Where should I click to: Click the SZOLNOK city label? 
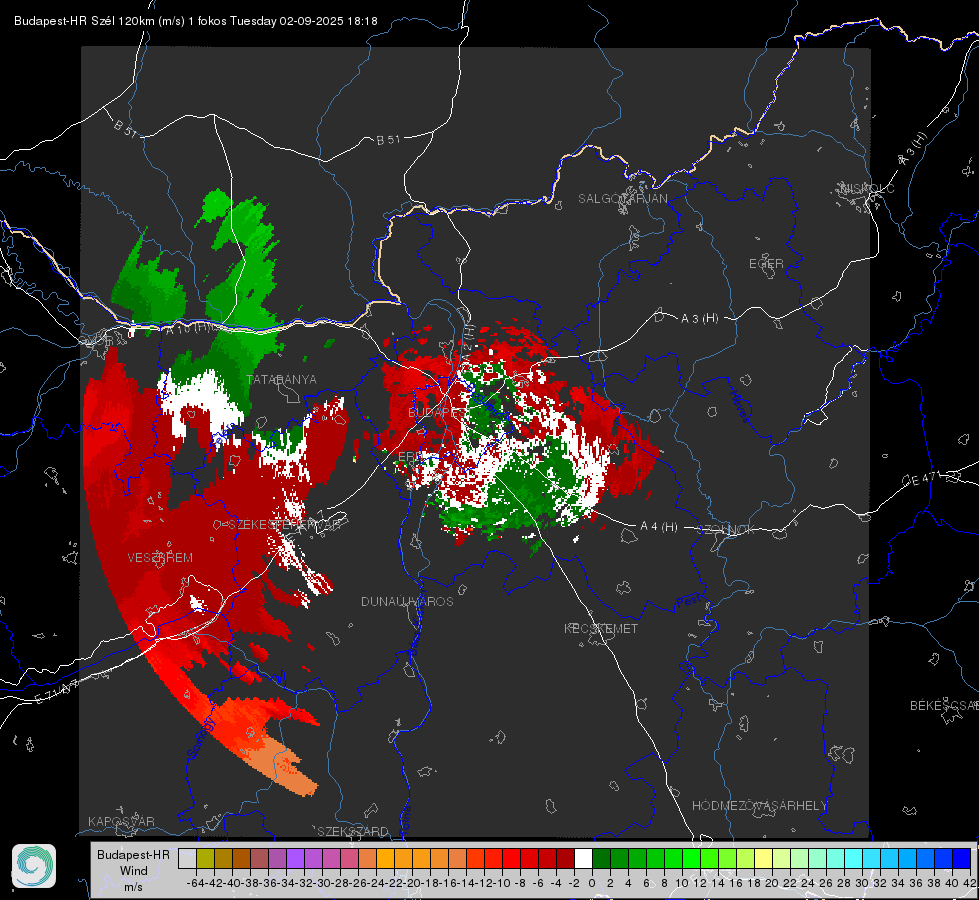coord(726,529)
